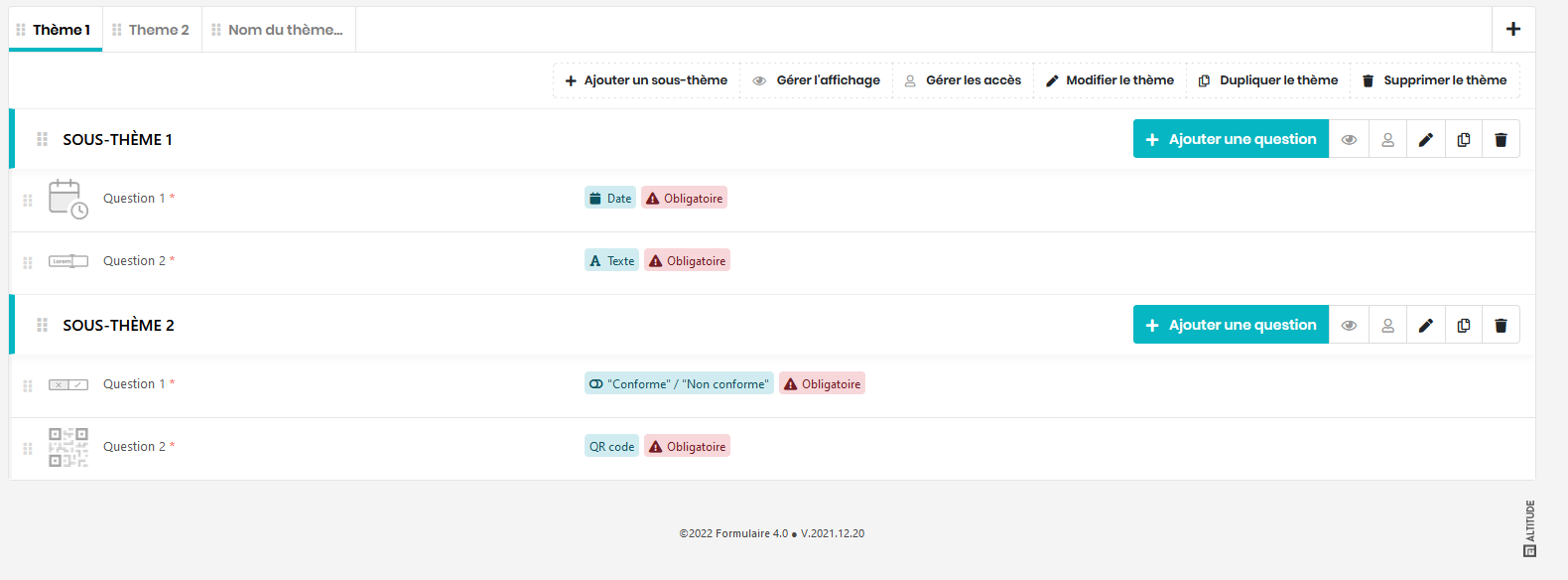The height and width of the screenshot is (580, 1568).
Task: Click the duplicate icon for SOUS-THÈME 2
Action: [1463, 326]
